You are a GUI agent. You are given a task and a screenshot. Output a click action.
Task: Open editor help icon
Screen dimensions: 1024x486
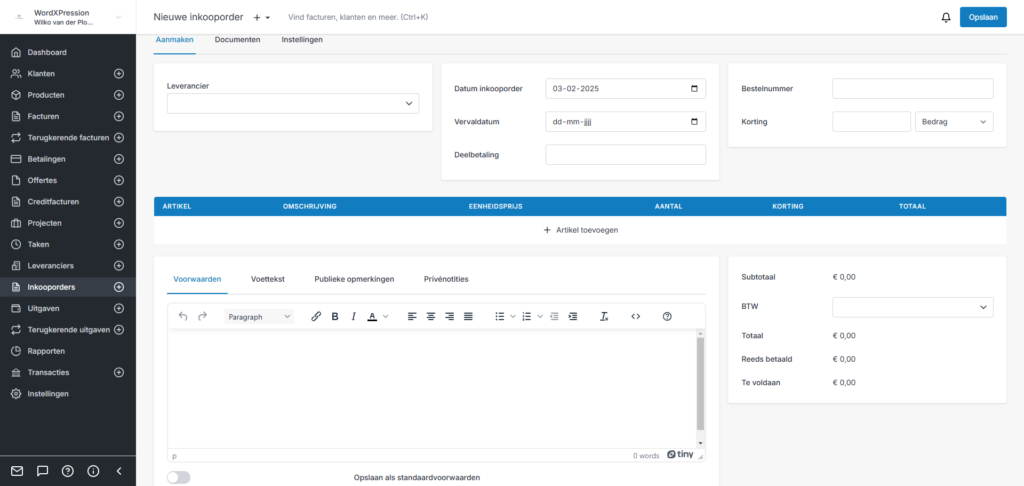coord(667,316)
